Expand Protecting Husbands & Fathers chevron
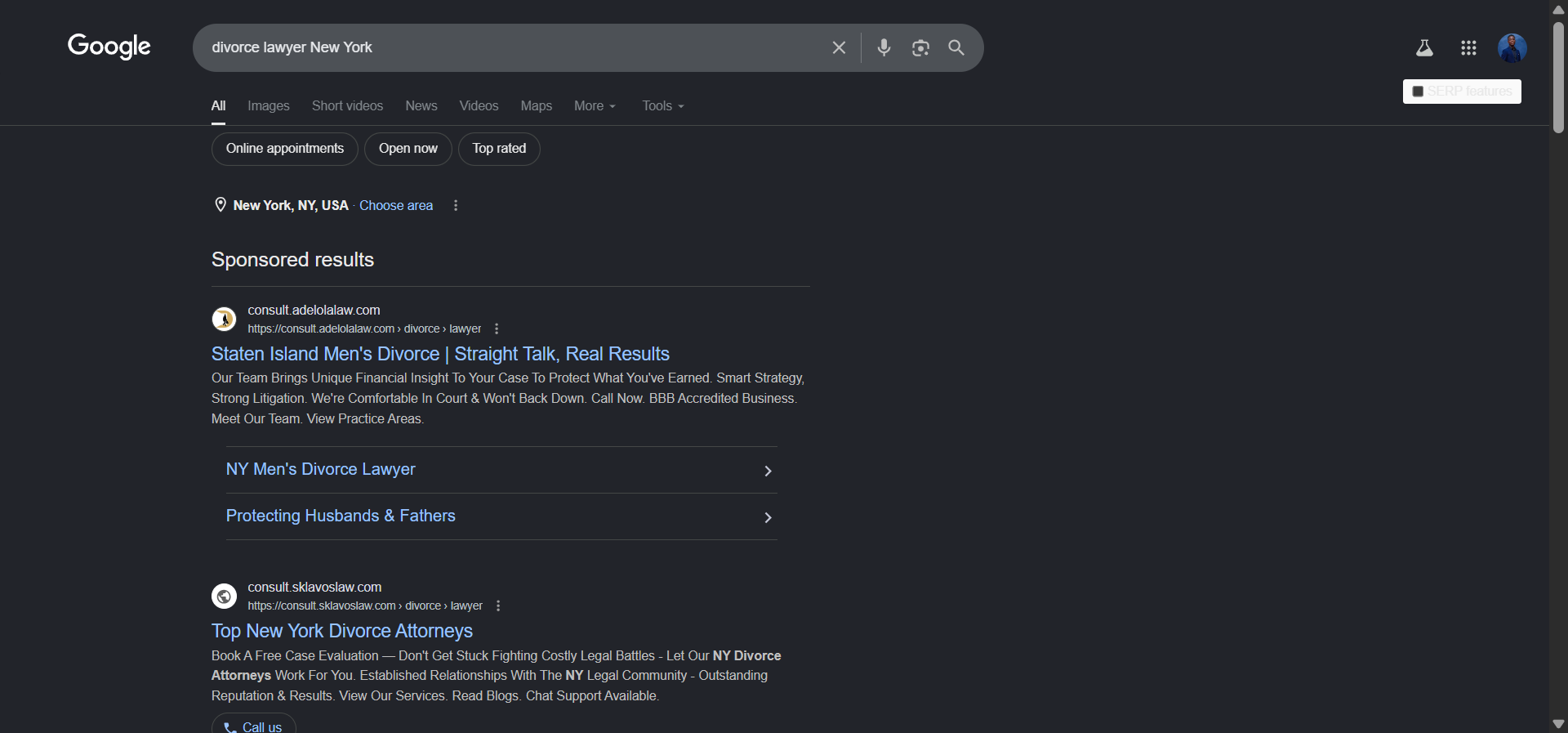The image size is (1568, 733). point(768,517)
